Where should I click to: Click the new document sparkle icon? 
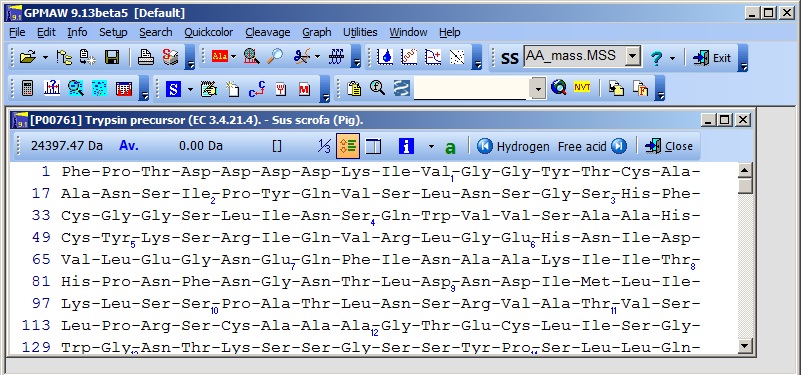tap(233, 88)
